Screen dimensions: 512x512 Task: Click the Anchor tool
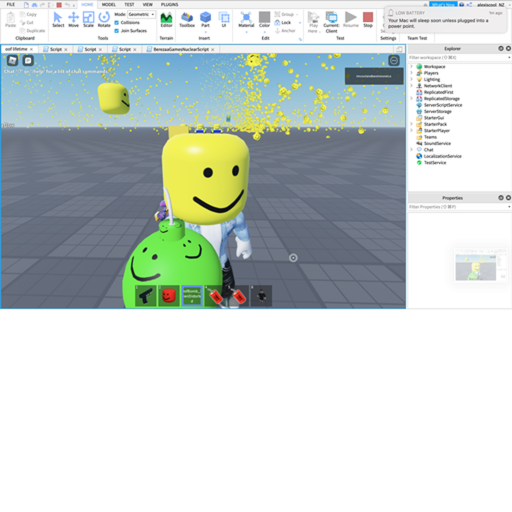285,31
